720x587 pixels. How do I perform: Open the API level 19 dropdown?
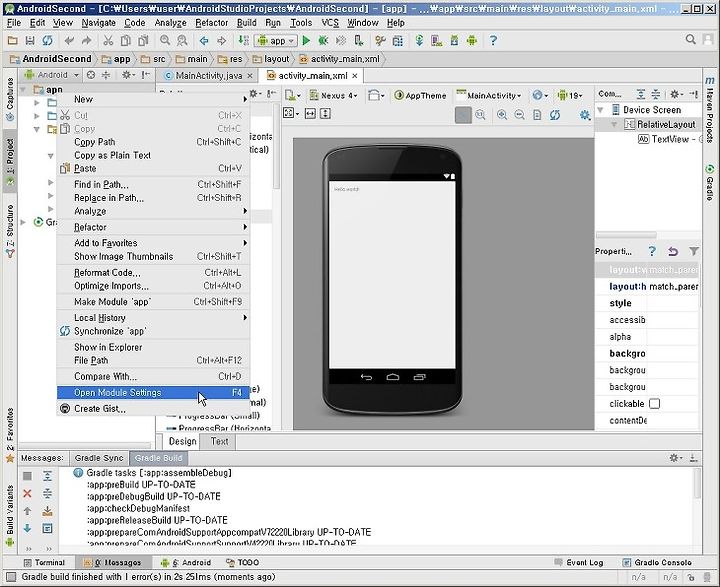[570, 96]
